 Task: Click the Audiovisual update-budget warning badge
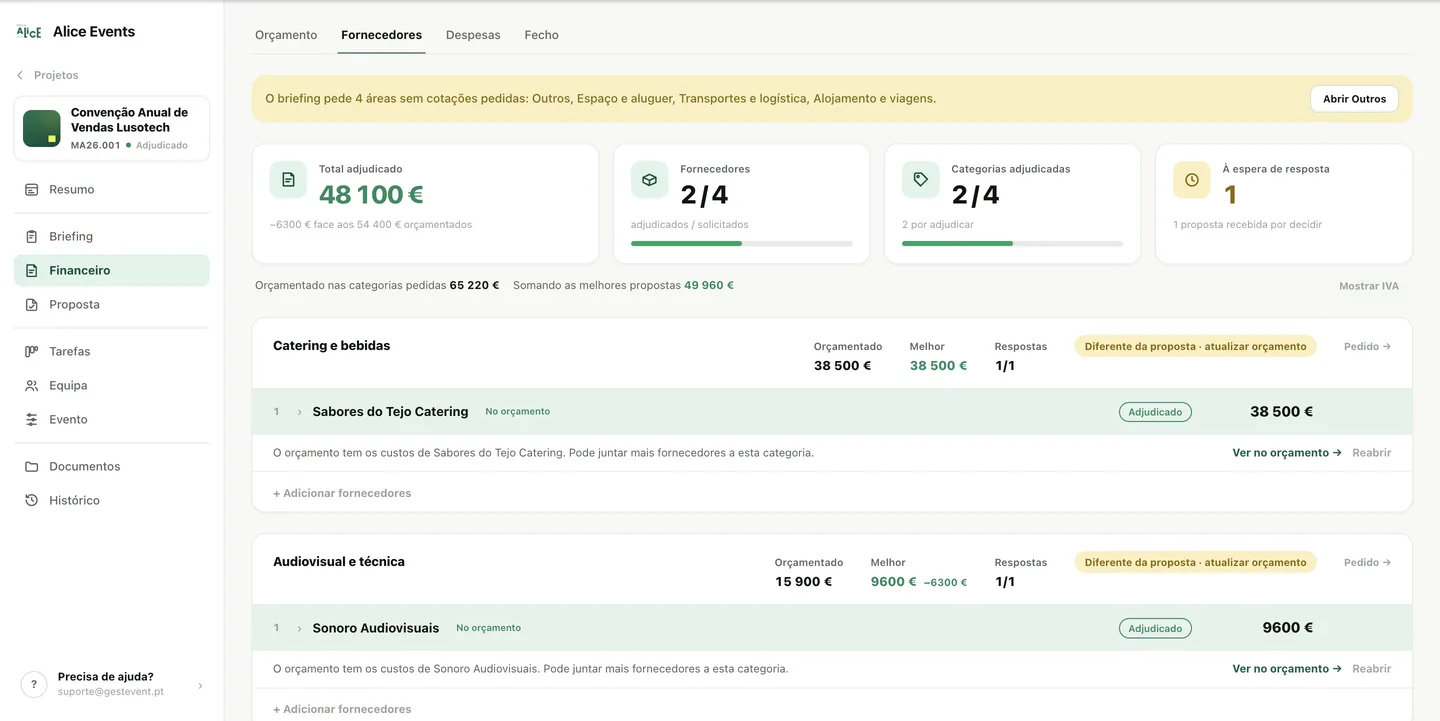(x=1195, y=562)
